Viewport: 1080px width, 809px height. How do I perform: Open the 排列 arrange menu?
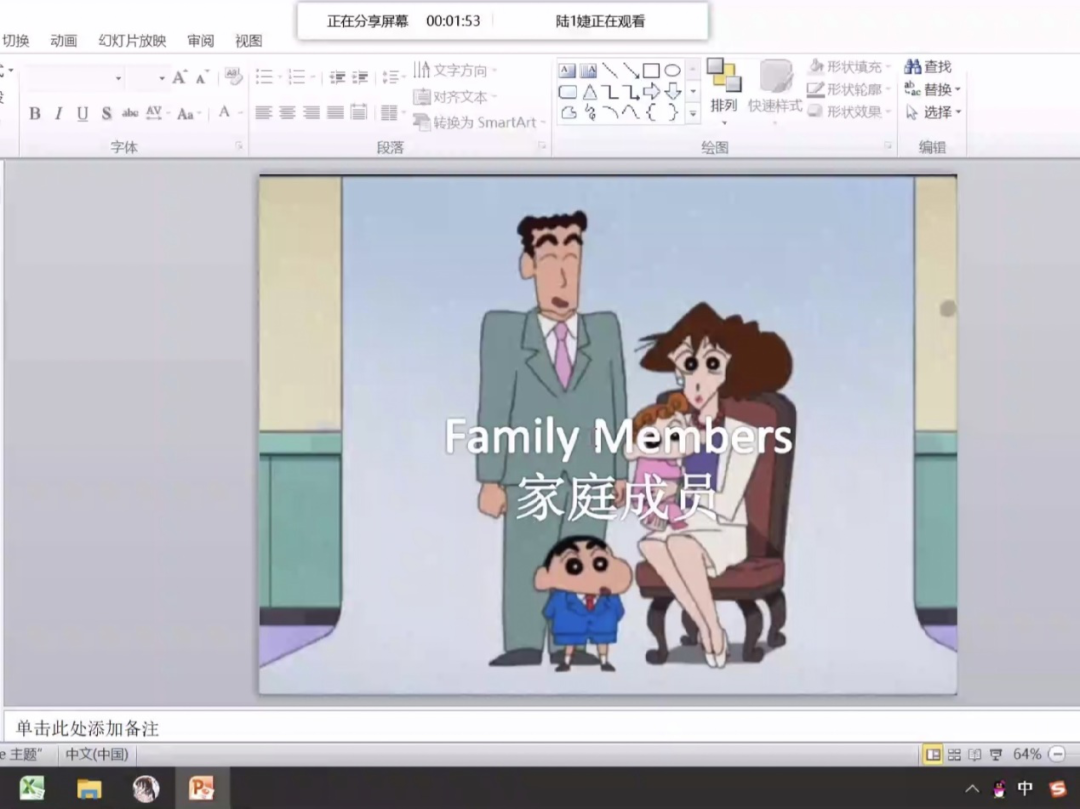pyautogui.click(x=724, y=92)
